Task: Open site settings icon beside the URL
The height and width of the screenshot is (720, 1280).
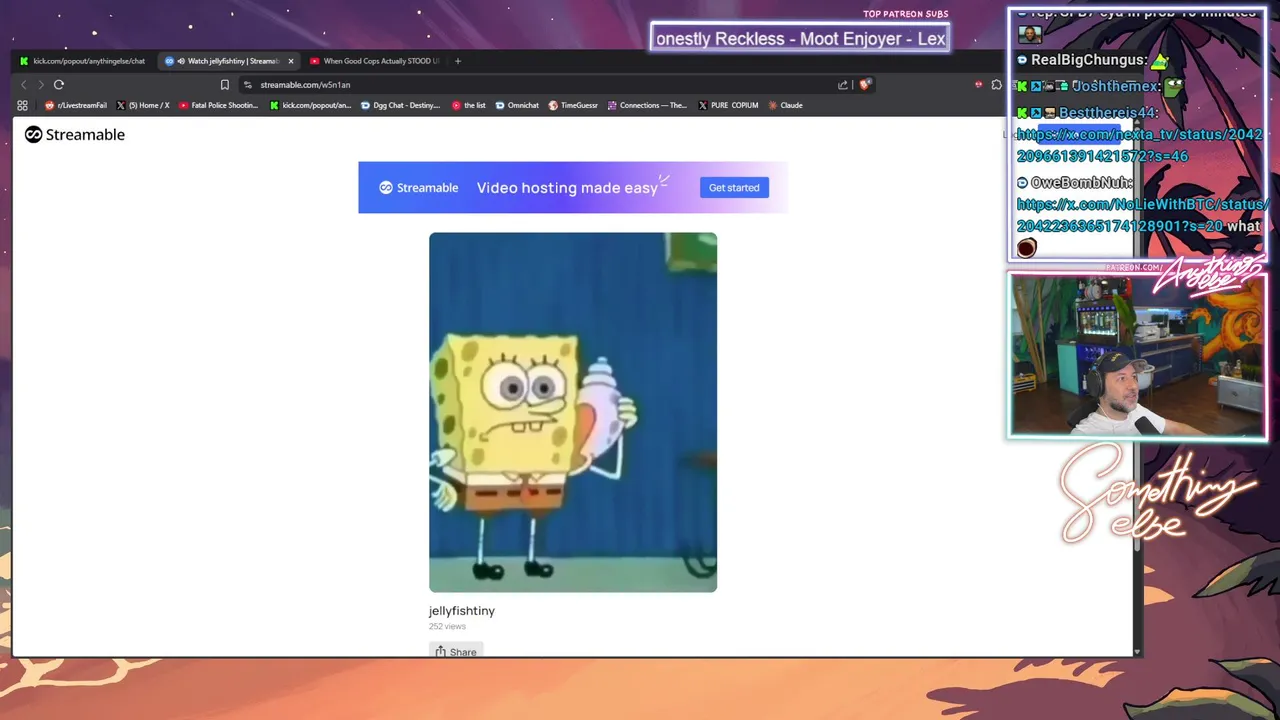Action: click(x=248, y=85)
